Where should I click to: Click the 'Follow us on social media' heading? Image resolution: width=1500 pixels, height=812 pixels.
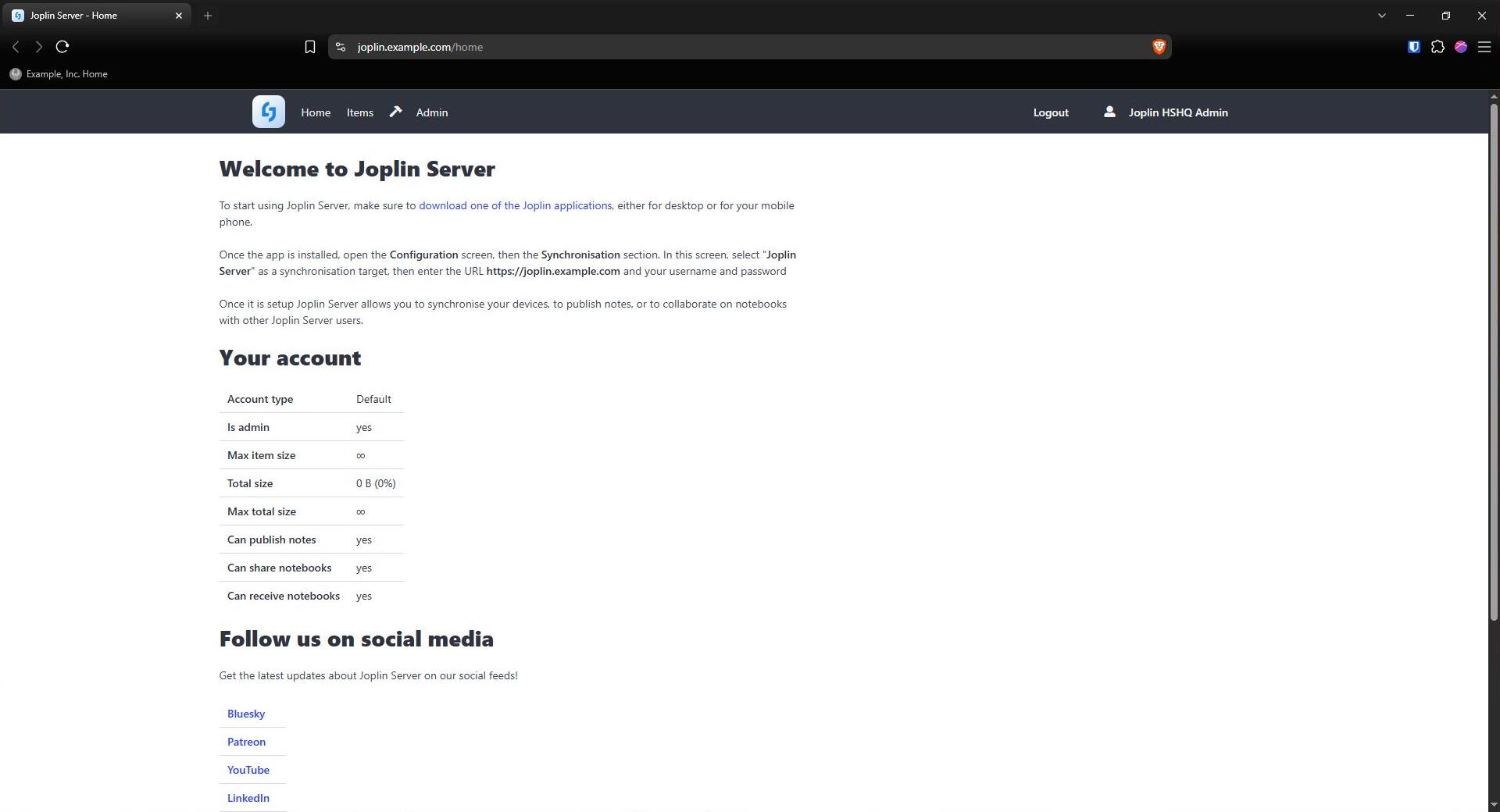click(x=356, y=639)
